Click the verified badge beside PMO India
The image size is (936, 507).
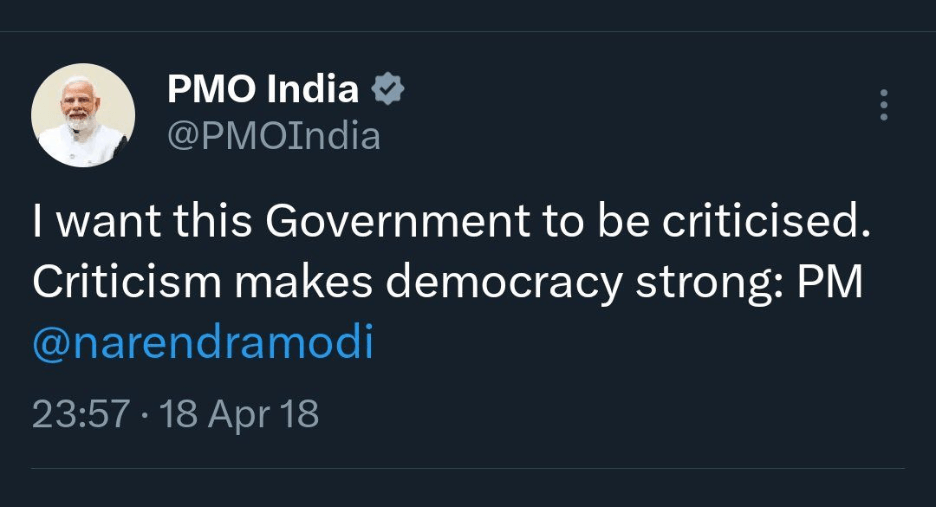click(388, 91)
